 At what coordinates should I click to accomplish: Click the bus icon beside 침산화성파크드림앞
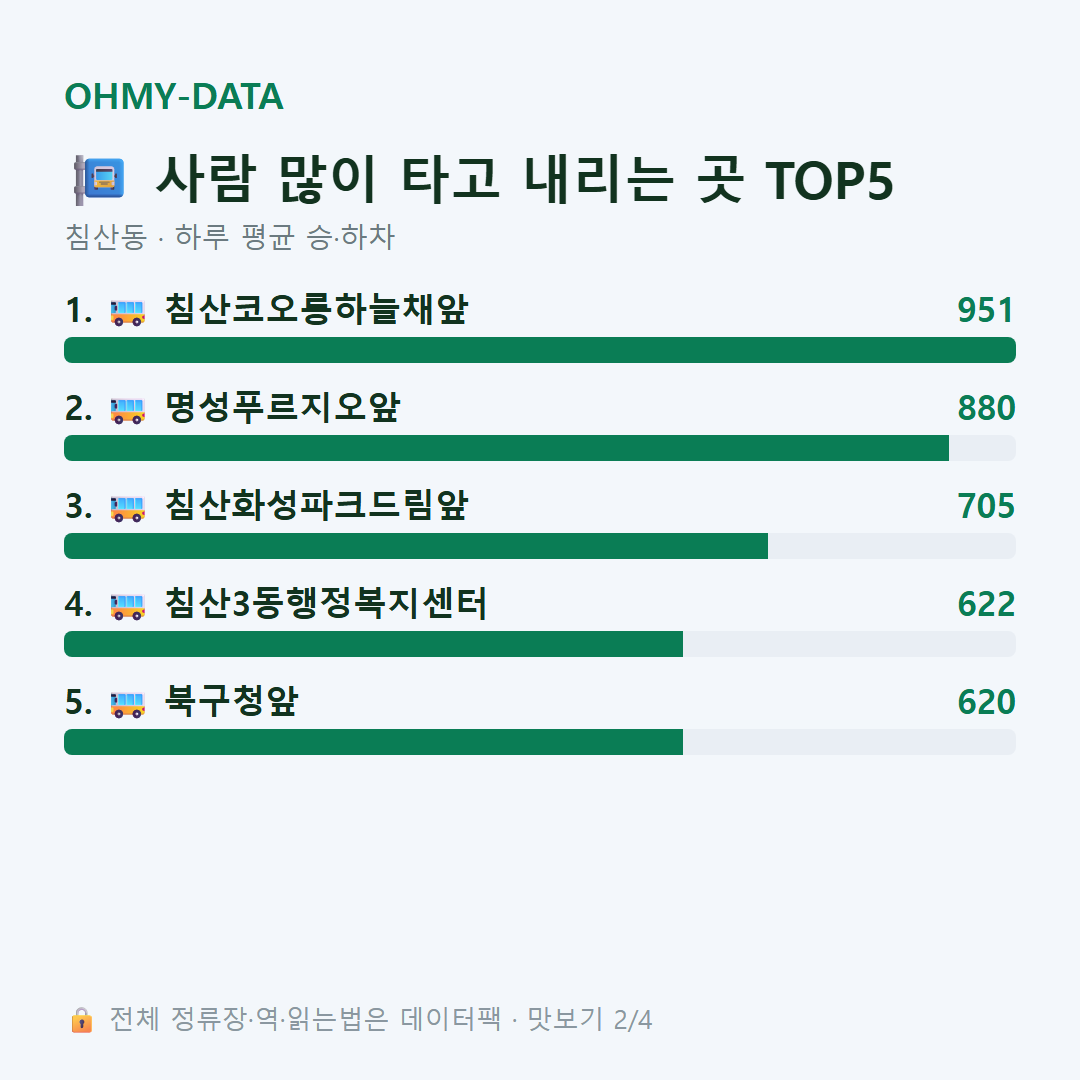pyautogui.click(x=127, y=508)
